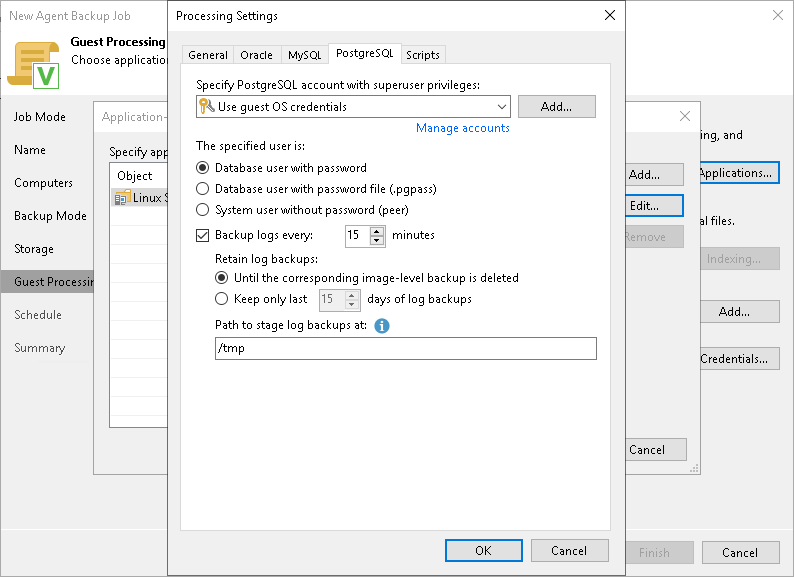Image resolution: width=794 pixels, height=577 pixels.
Task: Click resize grip of Application-Aware Processing window
Action: click(x=694, y=469)
